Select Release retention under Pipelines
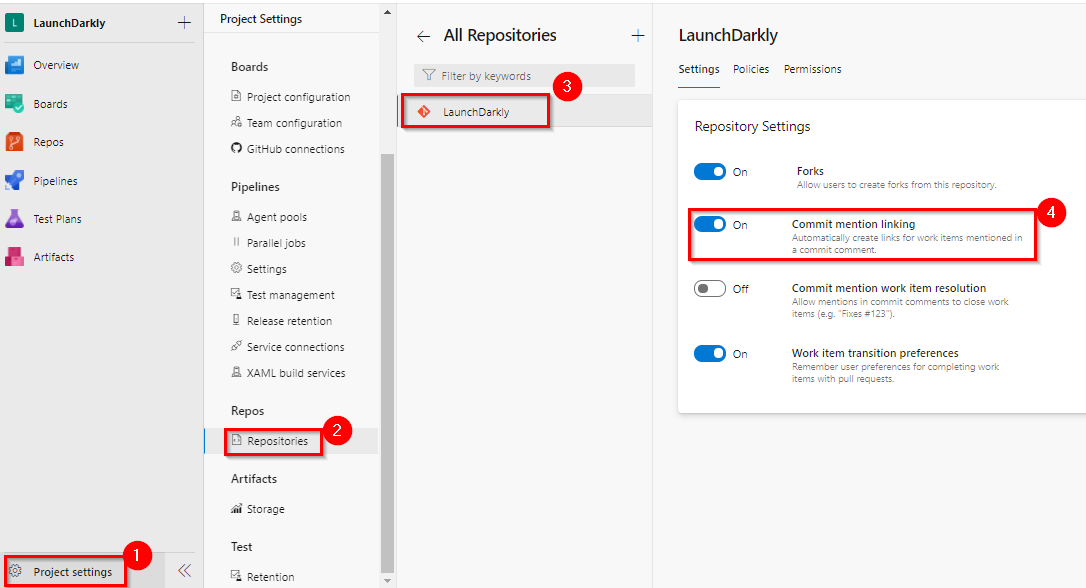 tap(290, 321)
